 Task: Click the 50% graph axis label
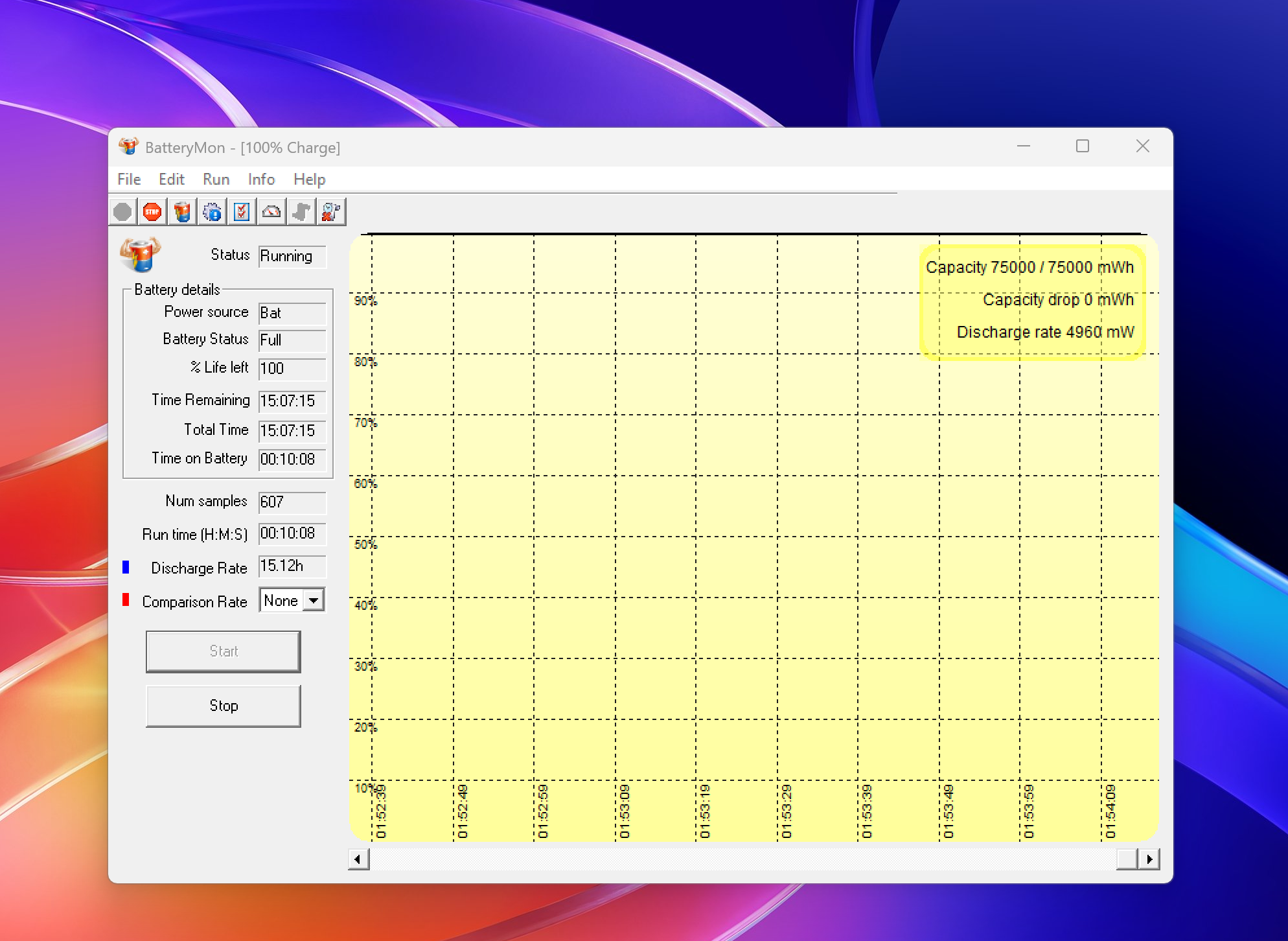(365, 544)
